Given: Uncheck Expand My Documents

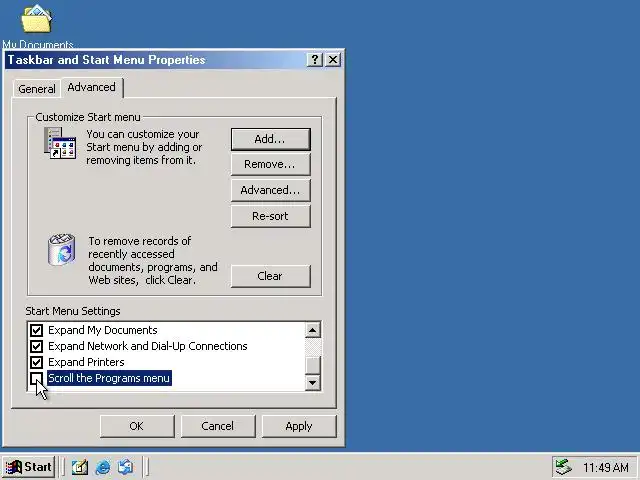Looking at the screenshot, I should tap(36, 330).
